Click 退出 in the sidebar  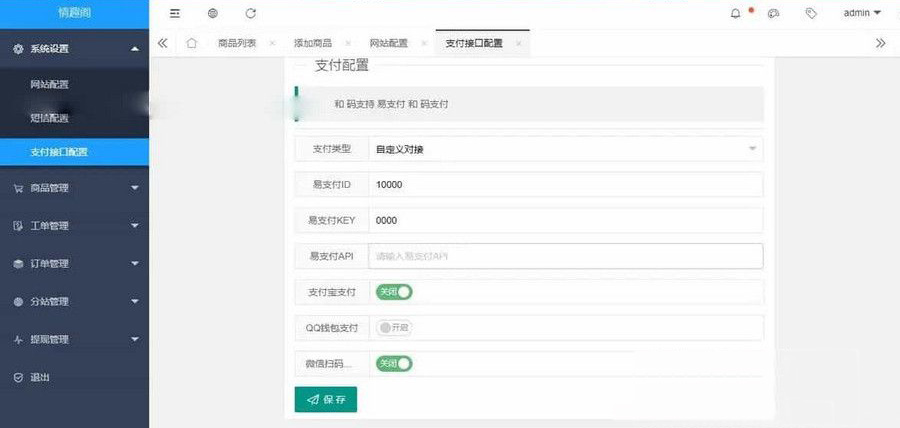(x=40, y=377)
